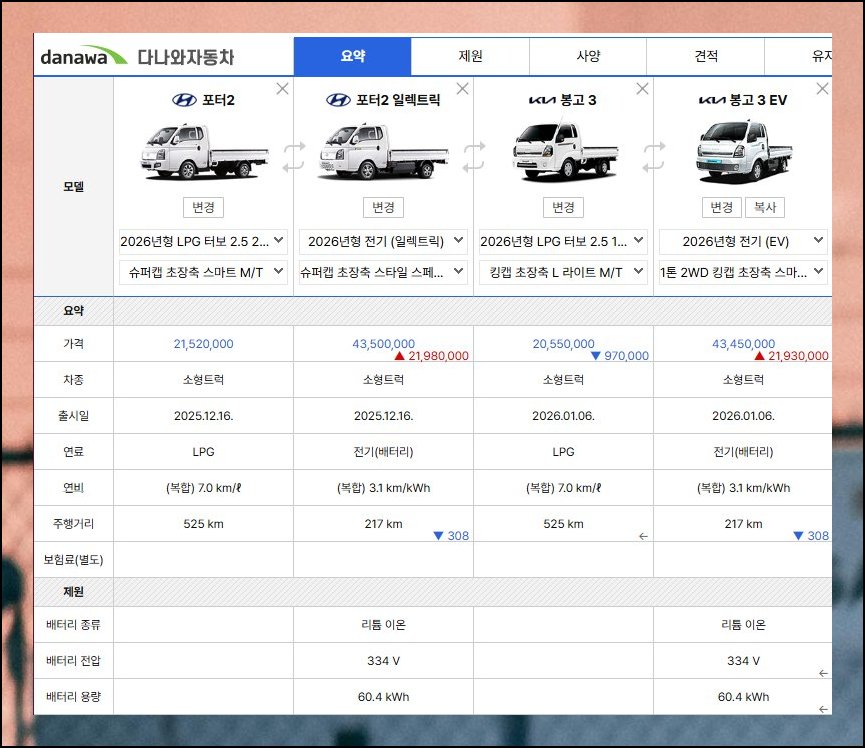This screenshot has width=865, height=748.
Task: Click the 포터2 range 525 km
Action: pos(204,524)
